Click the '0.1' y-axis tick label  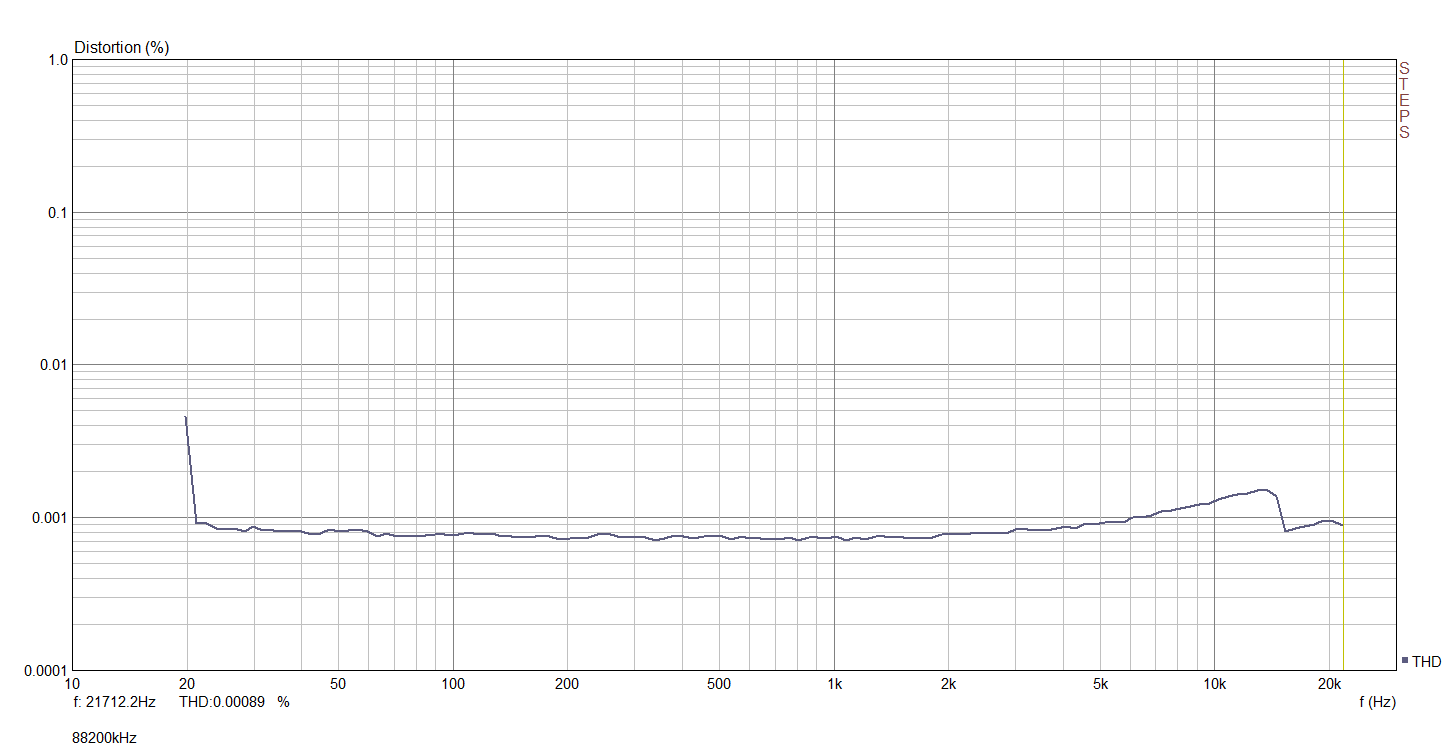pos(57,213)
